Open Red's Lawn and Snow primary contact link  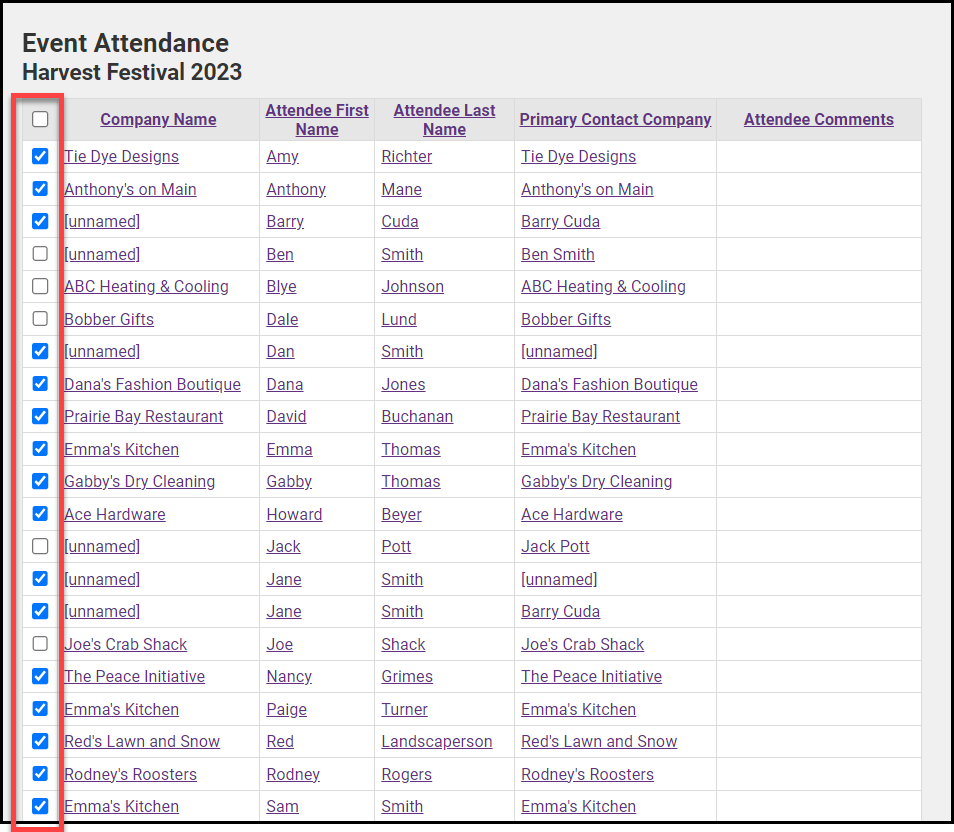pos(599,741)
